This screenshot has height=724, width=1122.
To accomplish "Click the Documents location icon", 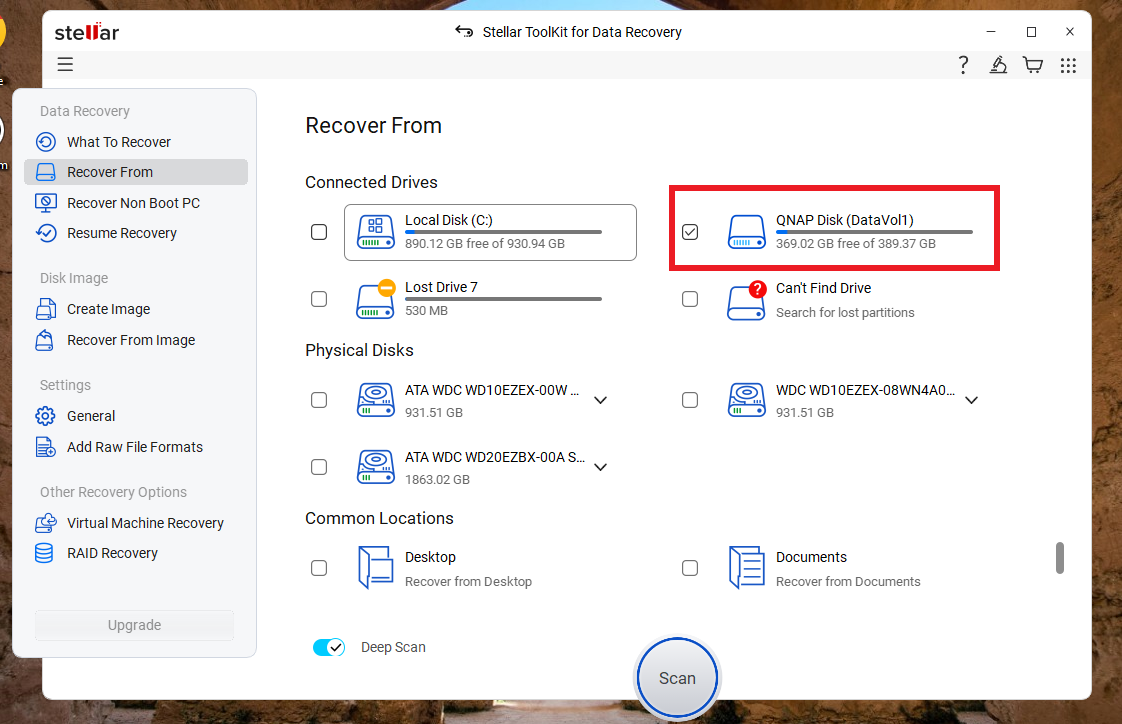I will coord(746,567).
